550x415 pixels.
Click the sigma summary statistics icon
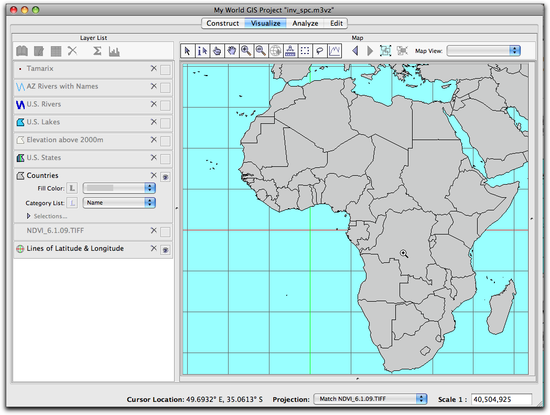pyautogui.click(x=97, y=51)
